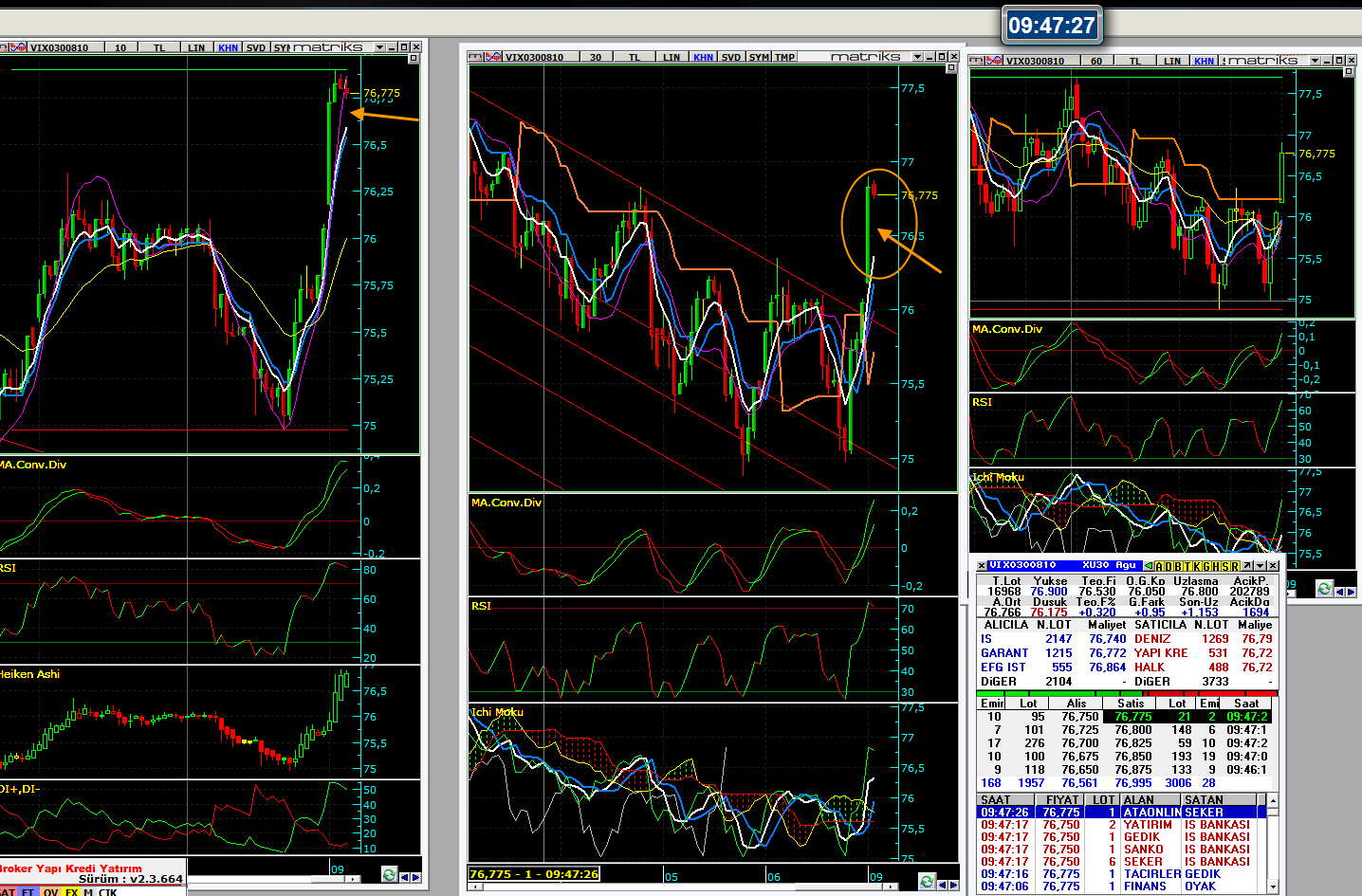This screenshot has width=1362, height=896.
Task: Click the 60 period button in right chart
Action: tap(1095, 61)
